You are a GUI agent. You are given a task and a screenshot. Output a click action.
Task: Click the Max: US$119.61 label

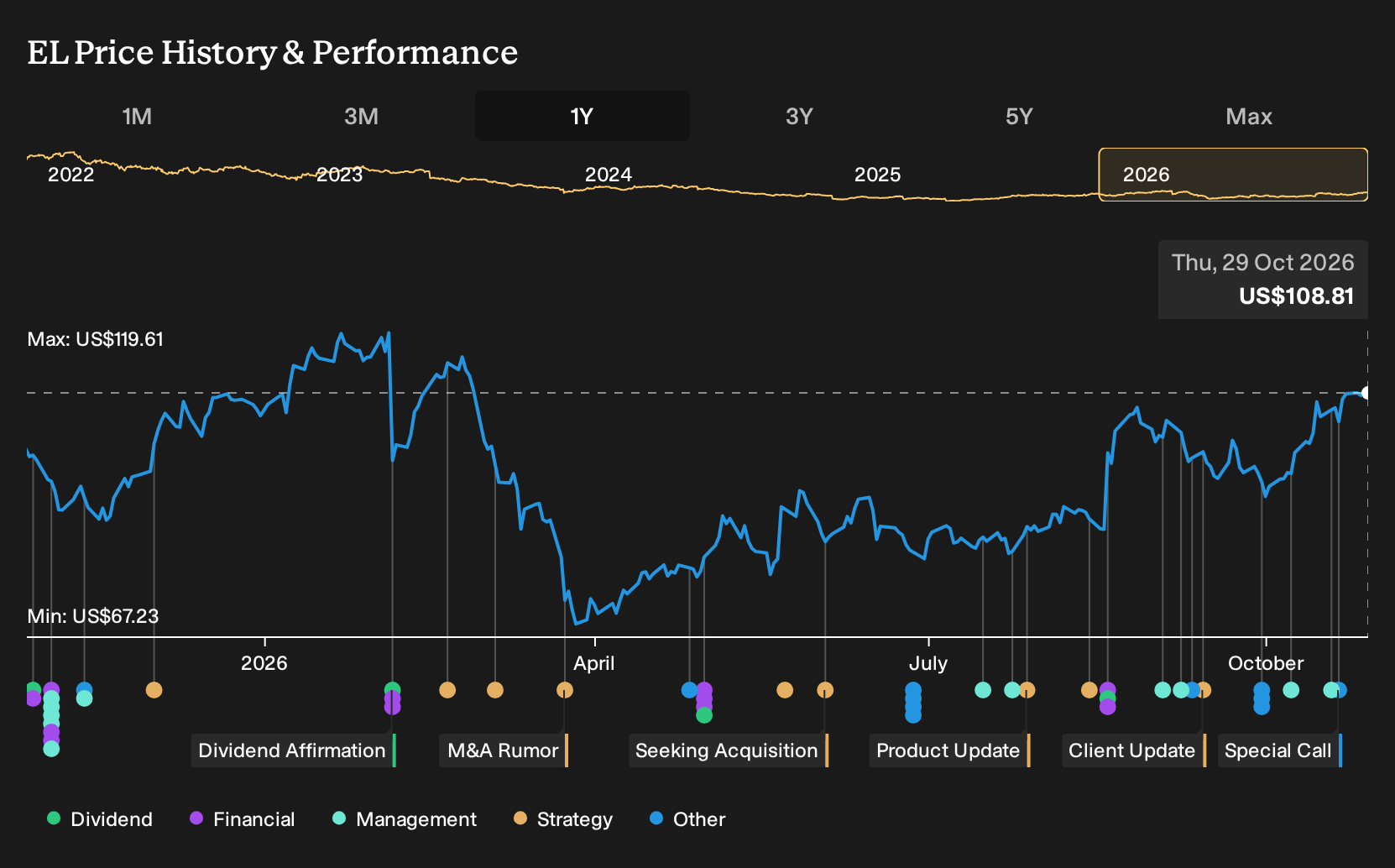96,339
